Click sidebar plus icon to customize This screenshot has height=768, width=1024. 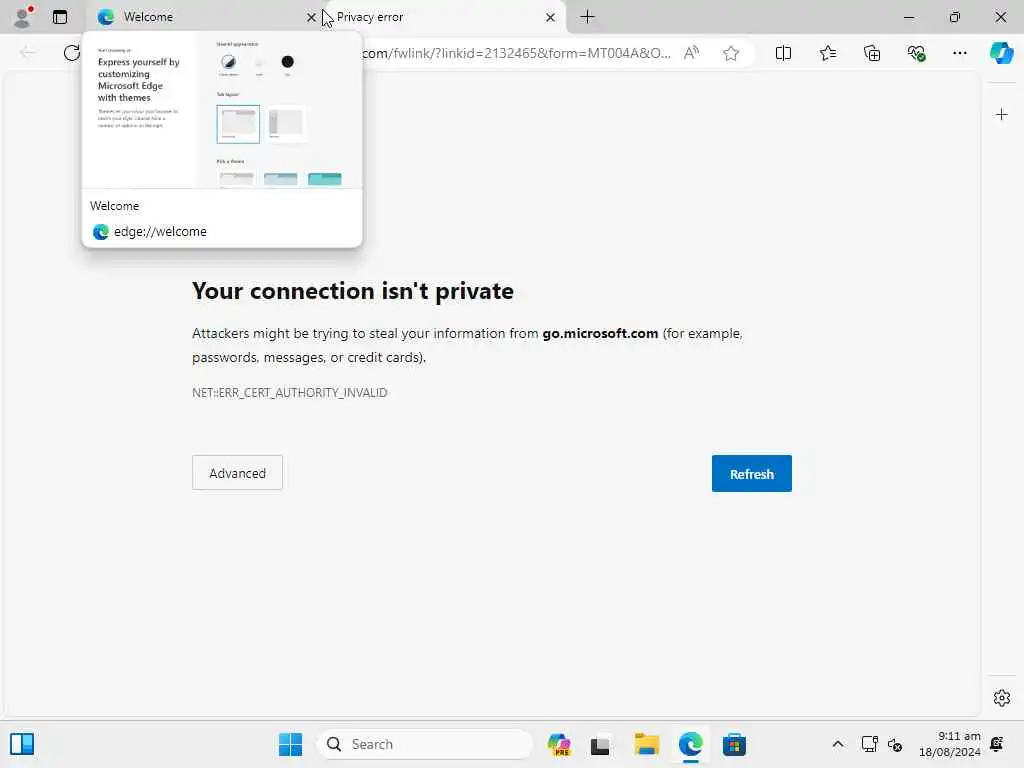click(x=1002, y=115)
